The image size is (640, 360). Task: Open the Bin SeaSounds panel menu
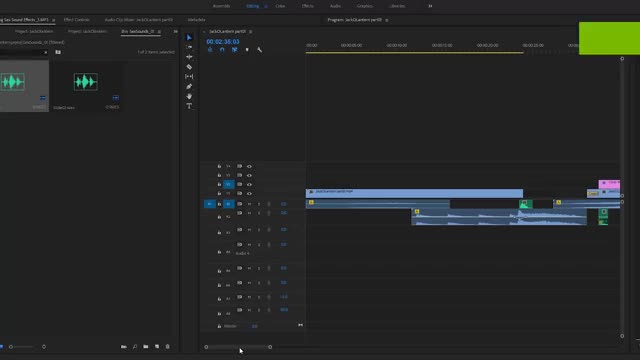click(x=159, y=31)
